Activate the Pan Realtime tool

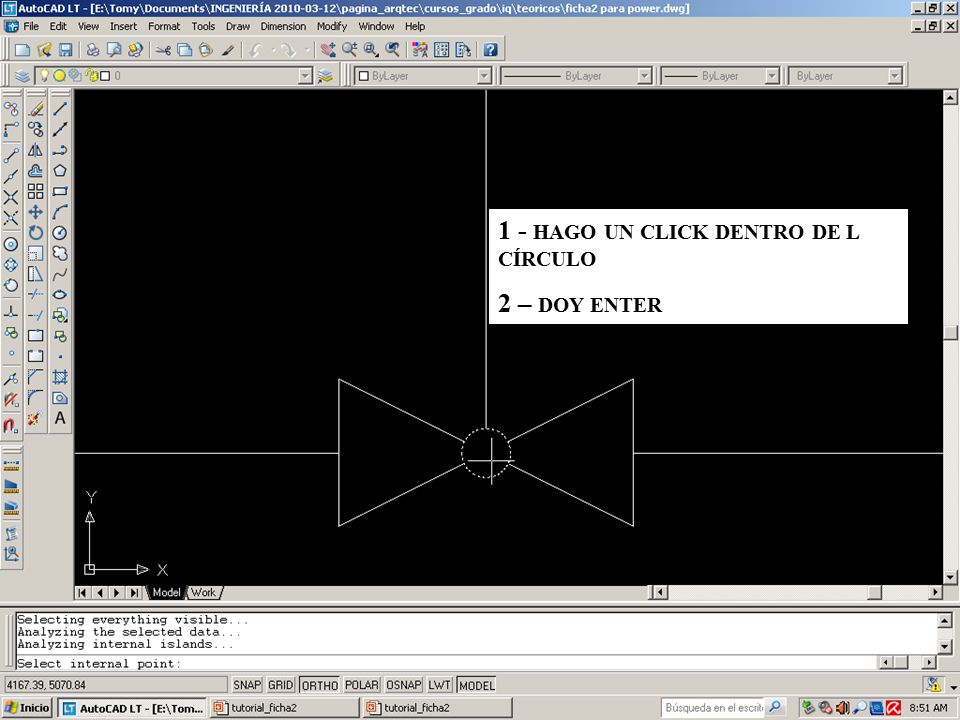click(x=328, y=50)
